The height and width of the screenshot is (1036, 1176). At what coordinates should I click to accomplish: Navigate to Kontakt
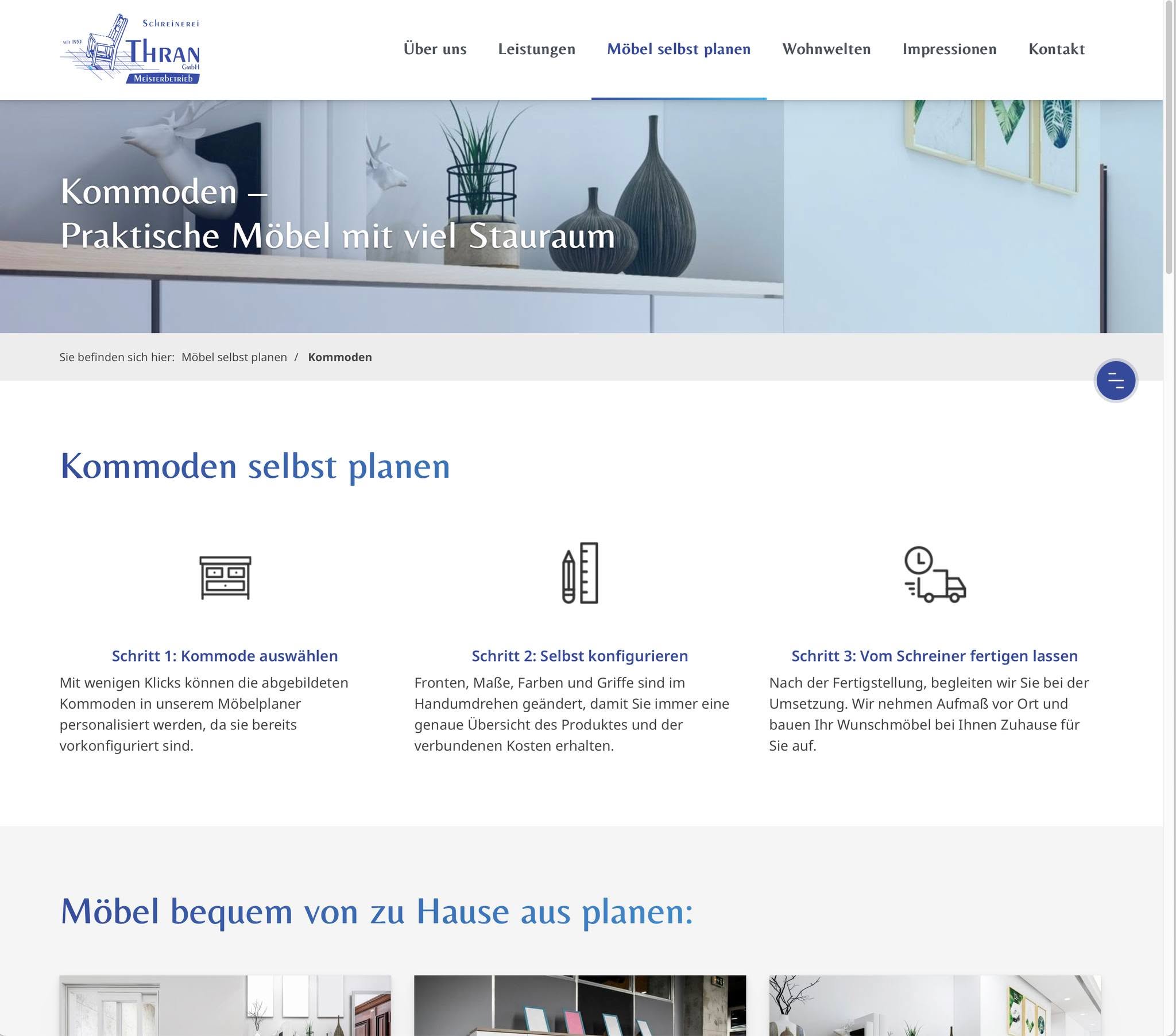pos(1056,49)
